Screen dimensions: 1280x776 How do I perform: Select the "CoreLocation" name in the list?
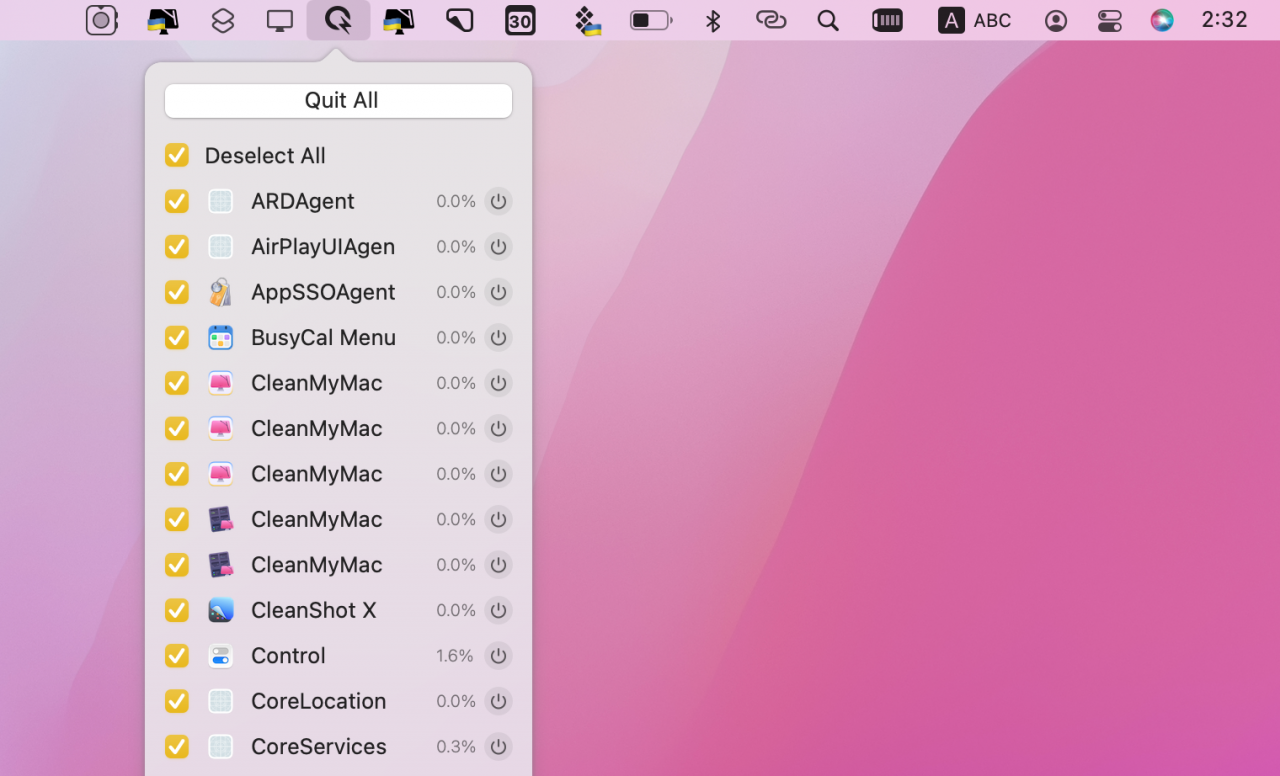click(318, 701)
